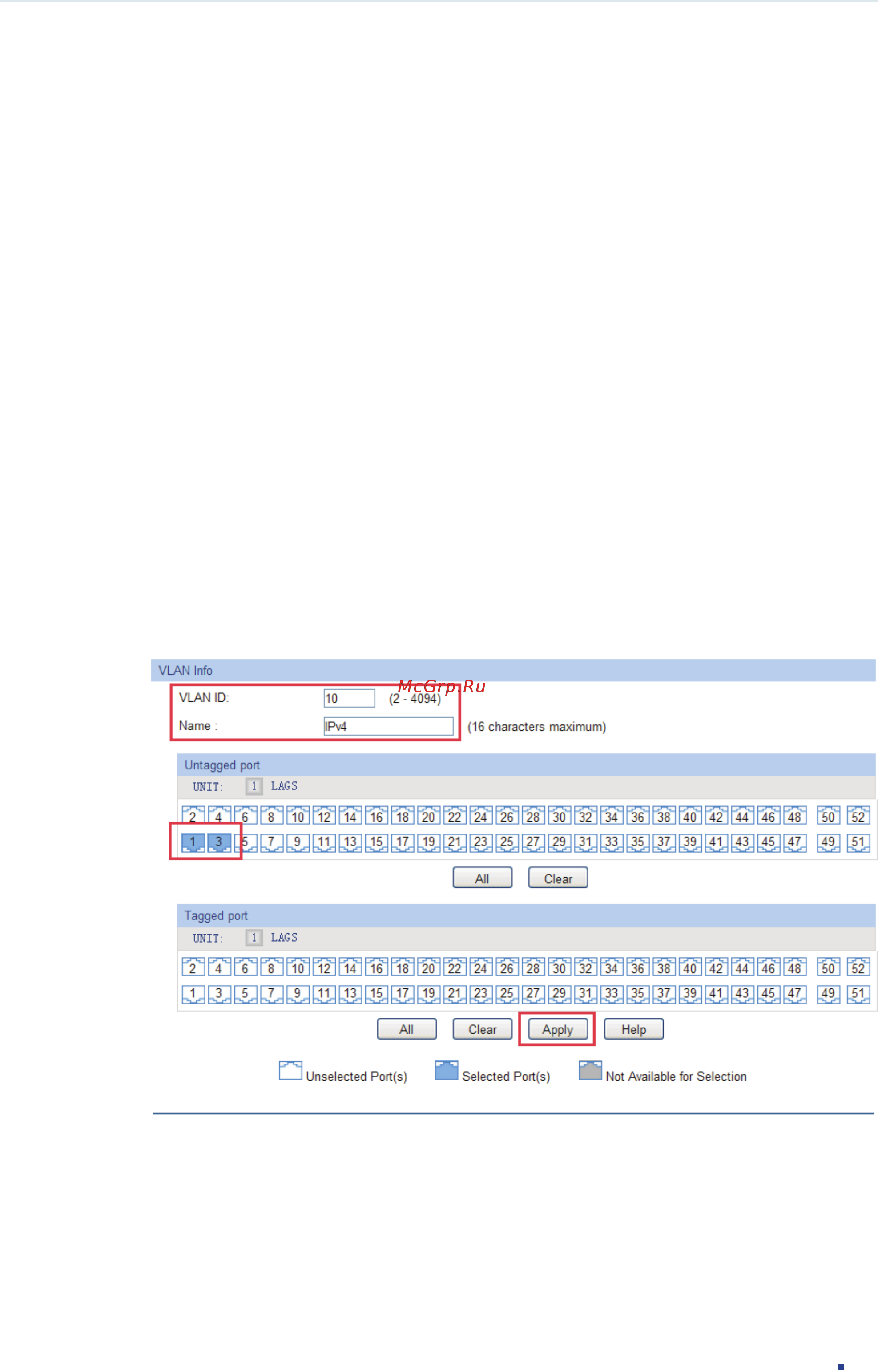
Task: Select port 4 in Untagged port
Action: pos(220,816)
